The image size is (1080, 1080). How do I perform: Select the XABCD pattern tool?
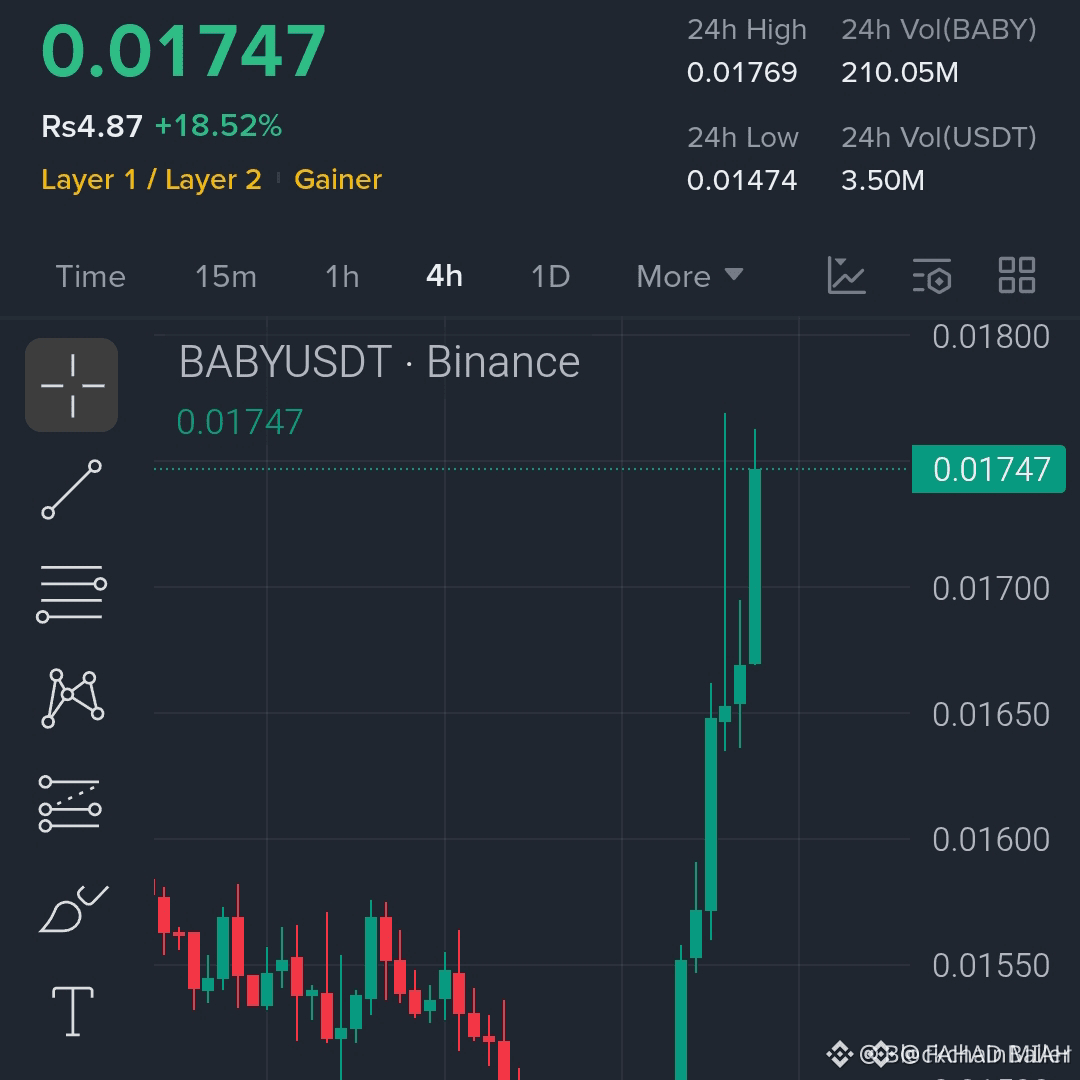pos(72,698)
